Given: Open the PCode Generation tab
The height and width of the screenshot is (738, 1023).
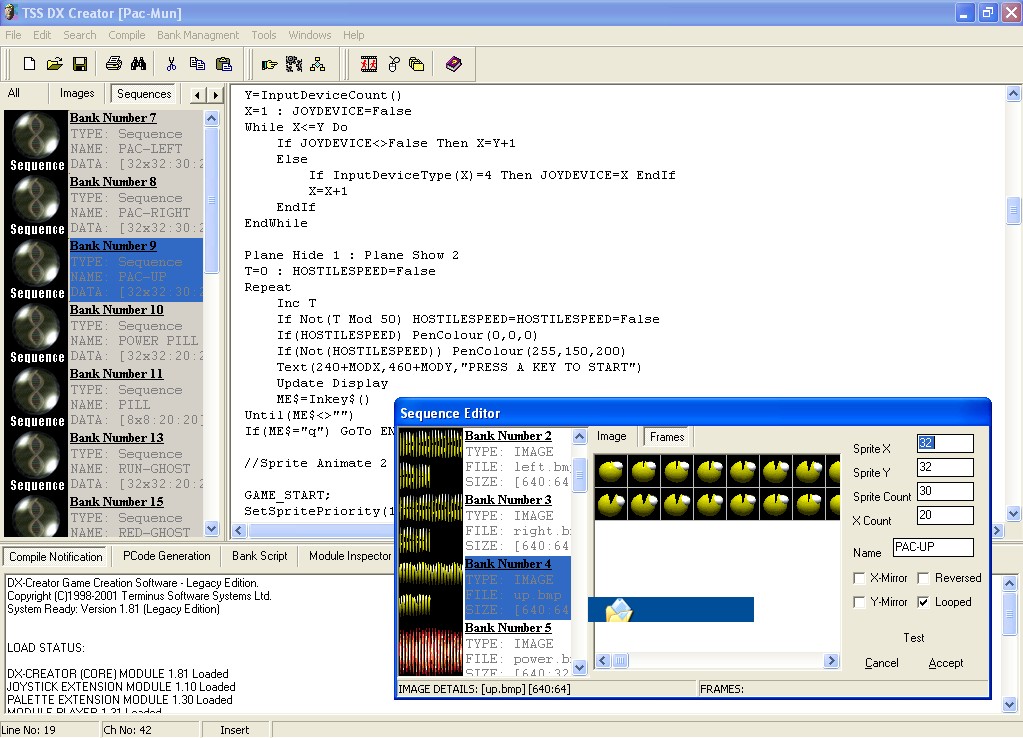Looking at the screenshot, I should [x=167, y=556].
